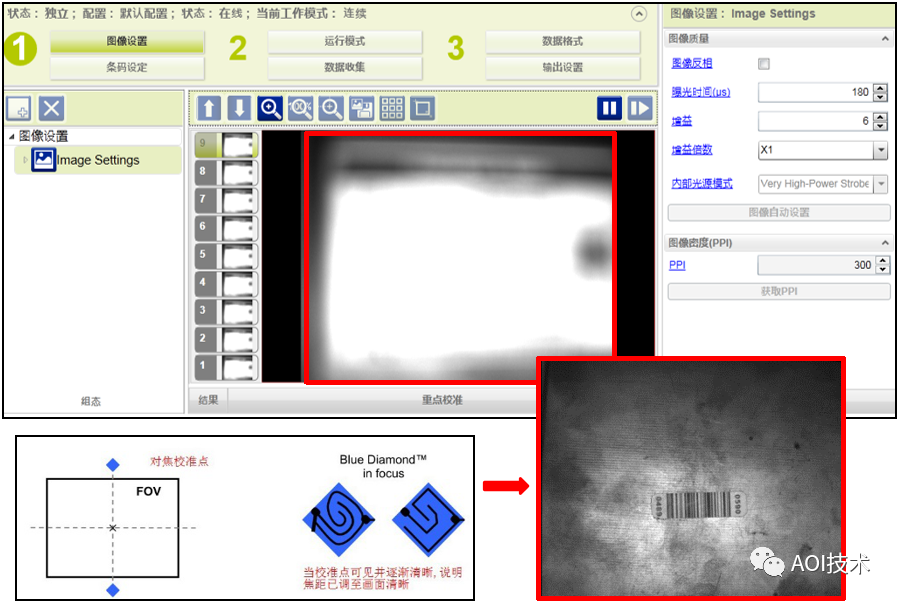Select captured image thumbnail 7

226,201
